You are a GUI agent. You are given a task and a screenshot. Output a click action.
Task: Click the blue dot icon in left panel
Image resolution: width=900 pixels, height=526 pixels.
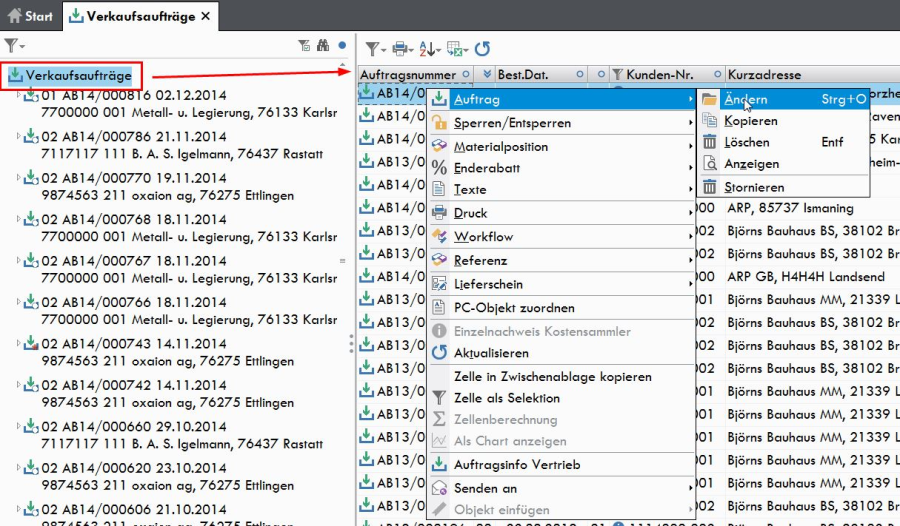pos(343,45)
